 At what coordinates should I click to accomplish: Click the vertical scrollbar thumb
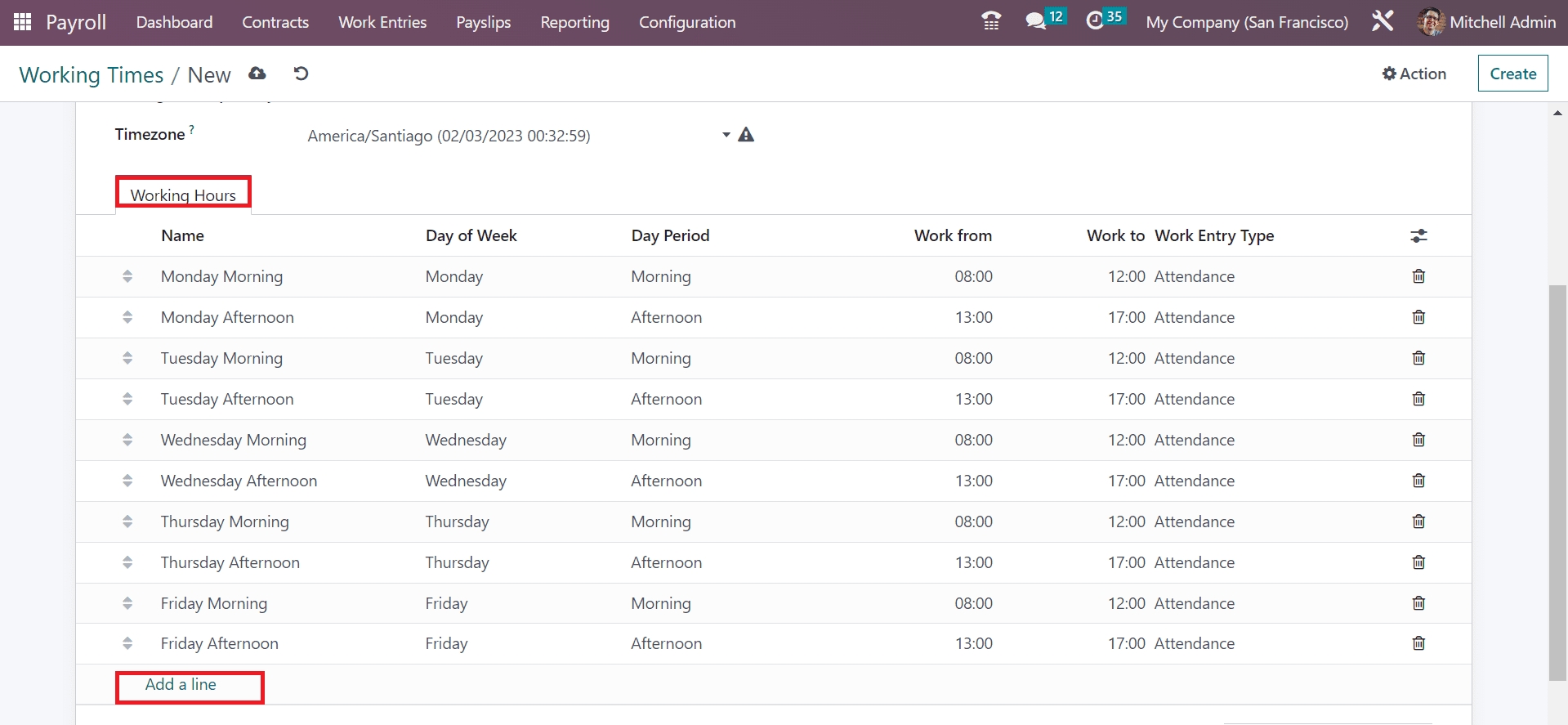coord(1558,482)
